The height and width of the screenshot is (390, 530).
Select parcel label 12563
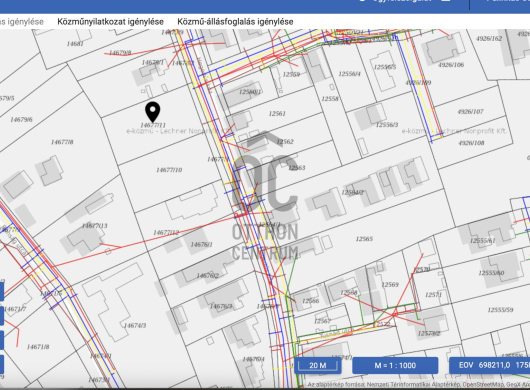click(x=297, y=168)
